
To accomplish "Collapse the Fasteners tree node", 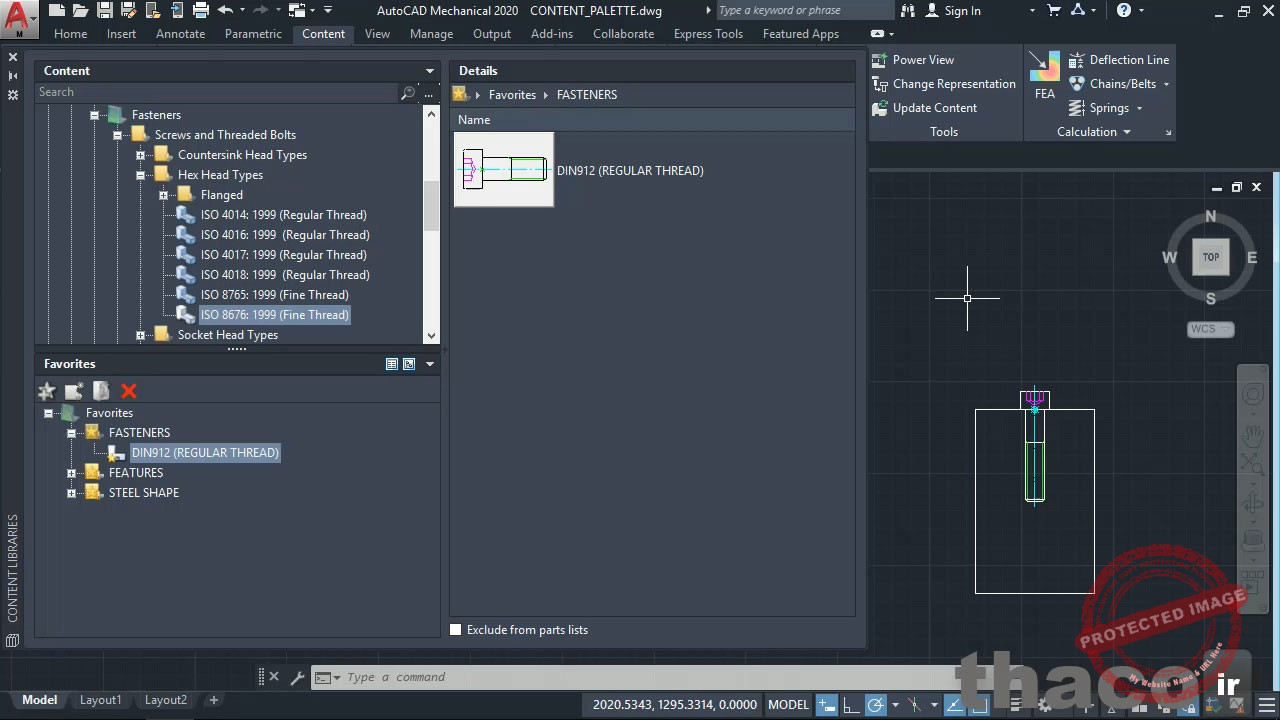I will point(95,115).
